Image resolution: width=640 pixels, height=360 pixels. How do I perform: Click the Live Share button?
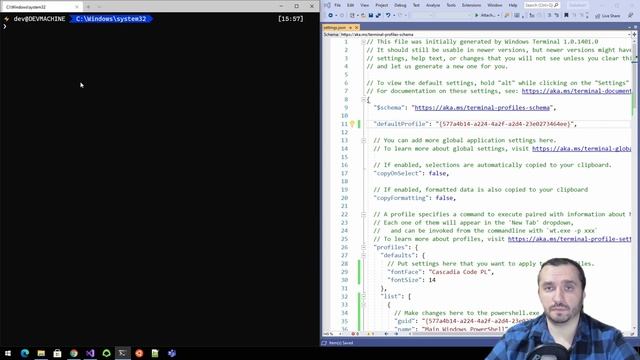[607, 16]
